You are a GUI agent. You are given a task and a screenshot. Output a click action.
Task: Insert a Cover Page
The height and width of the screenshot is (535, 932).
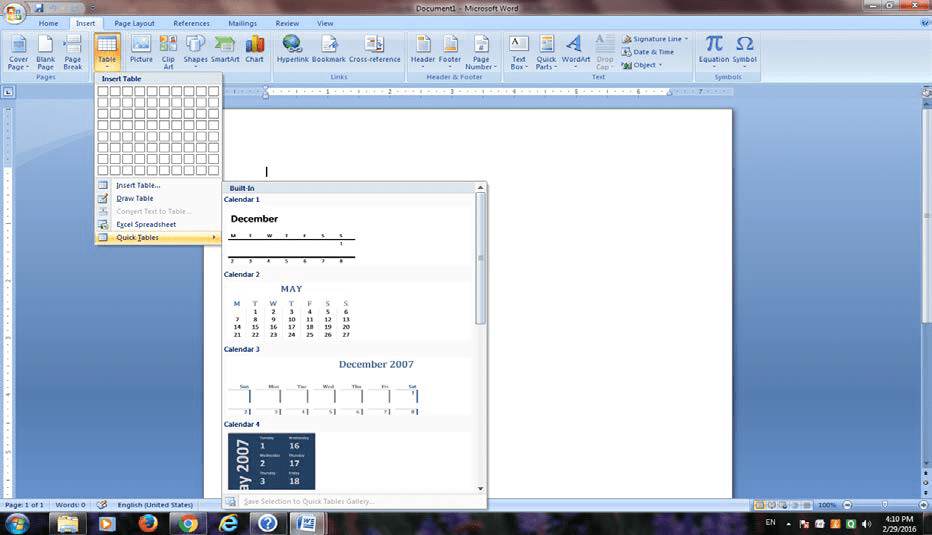(x=18, y=52)
